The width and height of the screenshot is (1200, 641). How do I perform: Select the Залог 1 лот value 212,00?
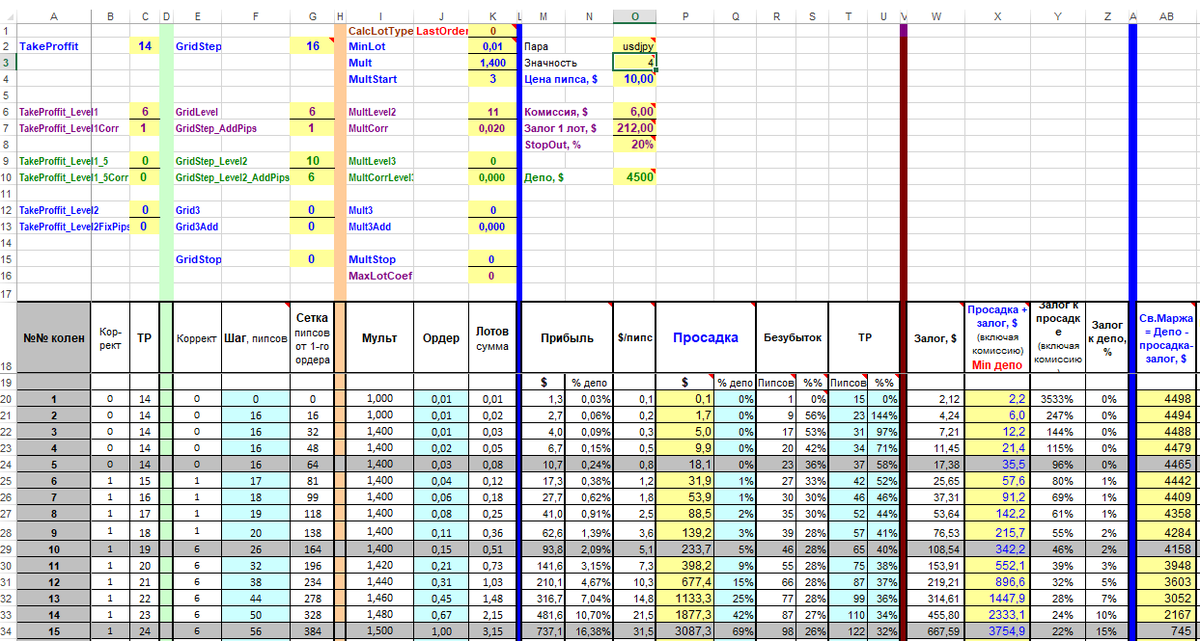tap(636, 128)
